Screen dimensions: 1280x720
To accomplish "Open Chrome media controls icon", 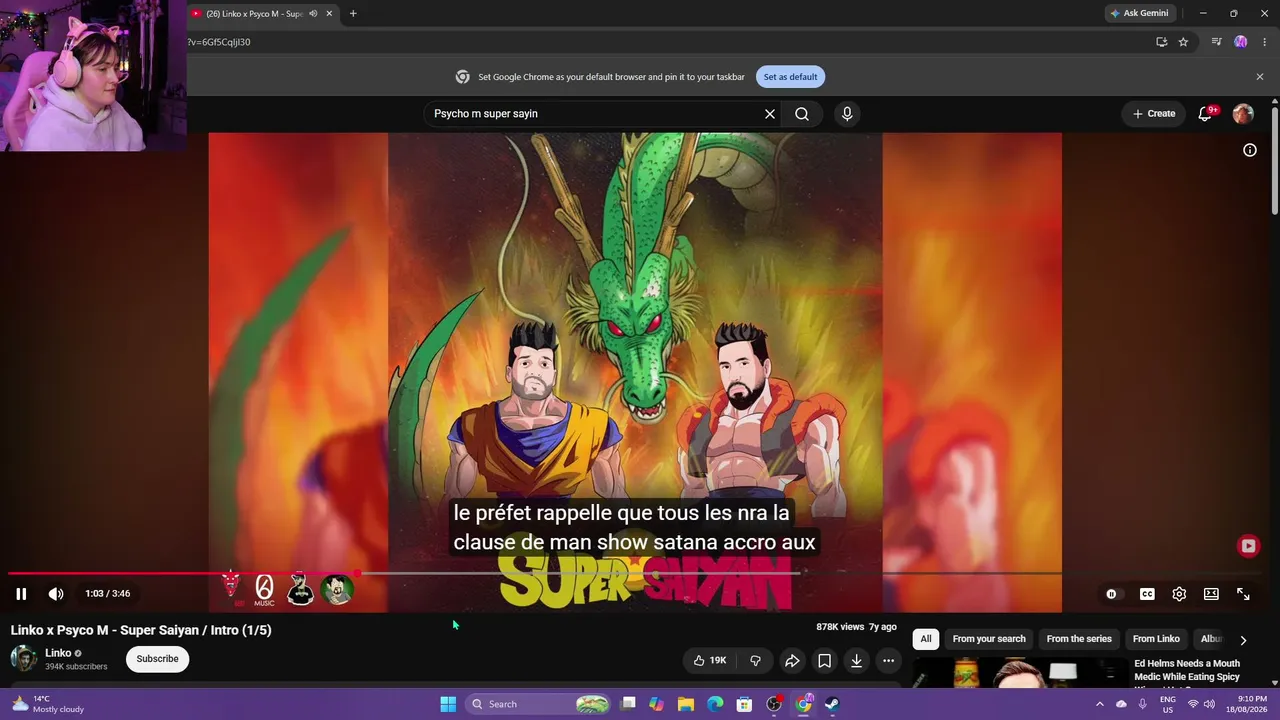I will (x=1216, y=42).
